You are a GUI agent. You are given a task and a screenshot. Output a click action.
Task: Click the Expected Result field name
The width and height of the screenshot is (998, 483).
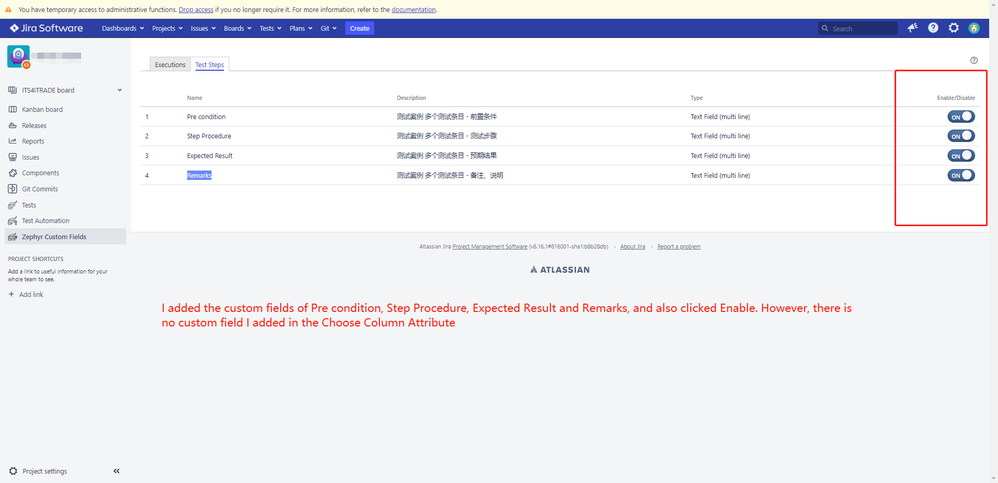tap(209, 155)
